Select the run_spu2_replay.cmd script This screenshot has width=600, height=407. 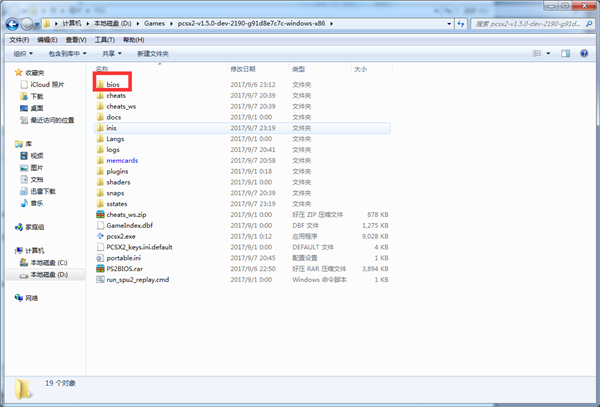click(133, 280)
